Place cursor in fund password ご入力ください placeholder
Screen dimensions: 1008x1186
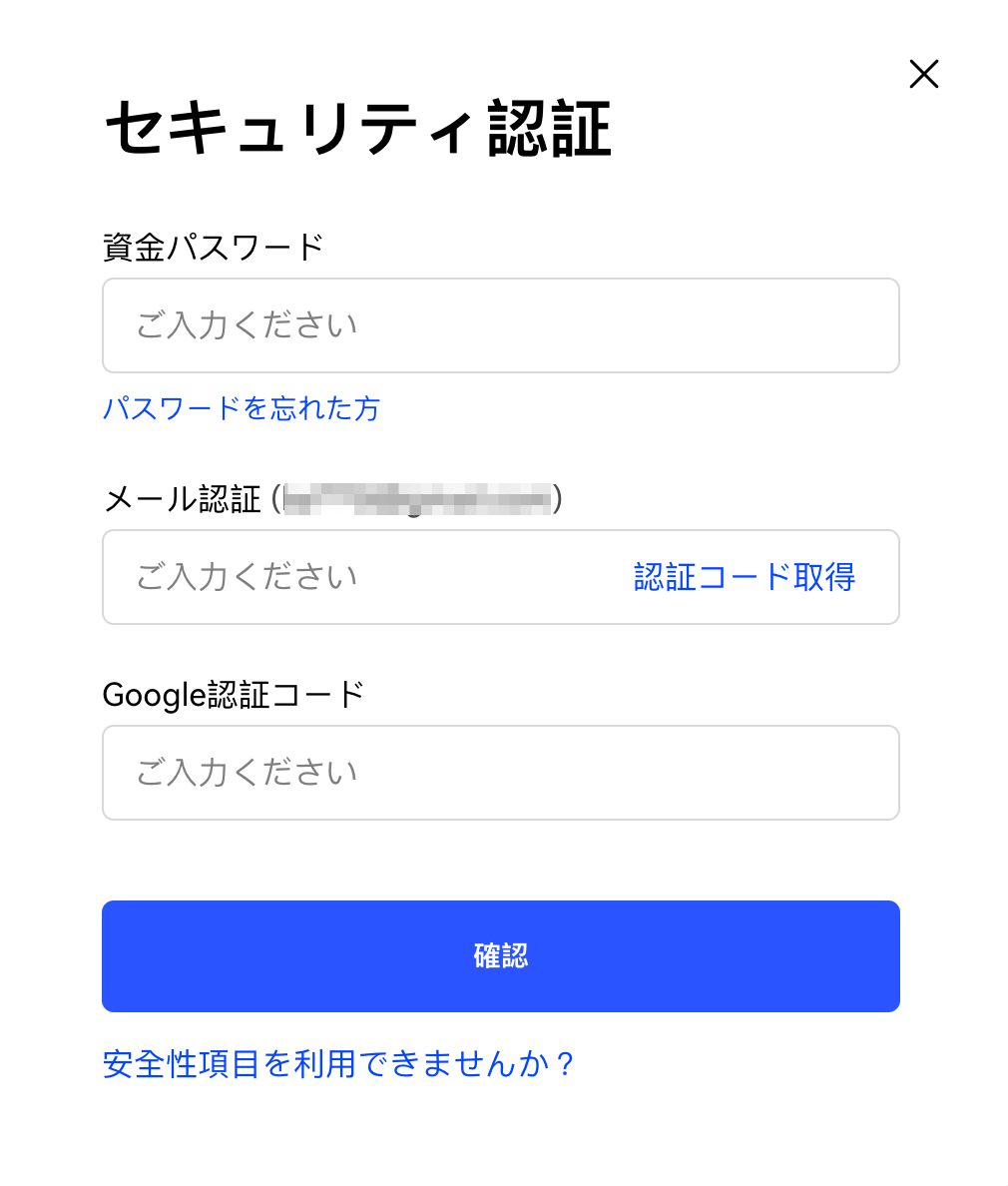point(247,325)
